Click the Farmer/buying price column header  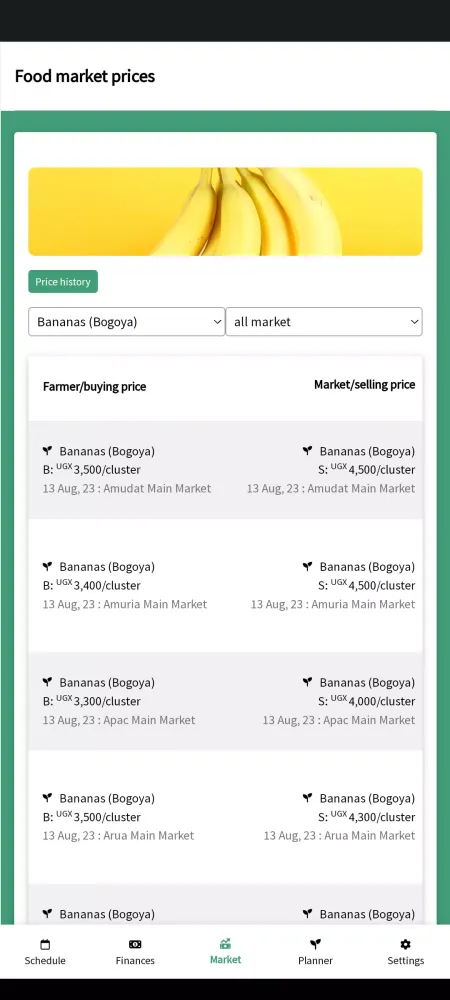94,386
